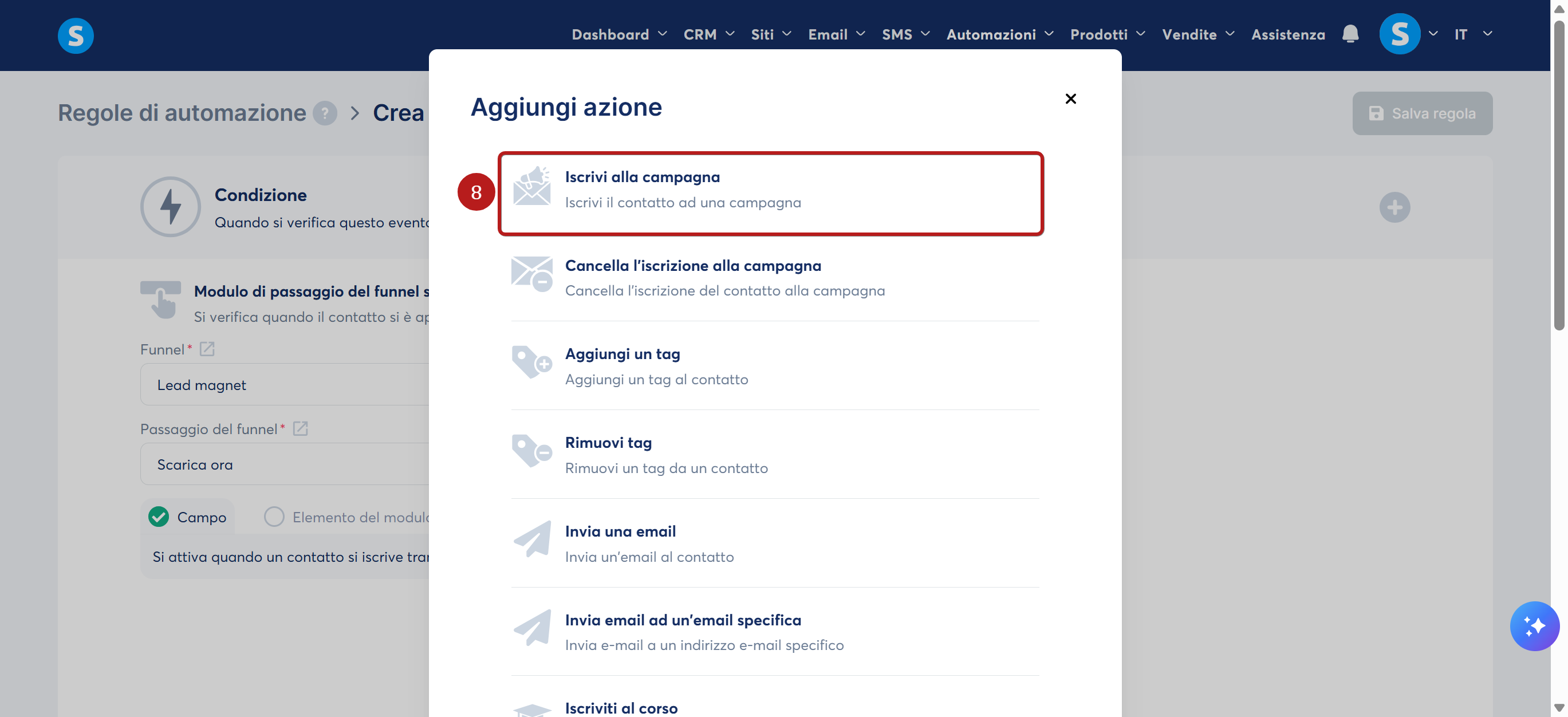Choose Invia una email action

(775, 543)
